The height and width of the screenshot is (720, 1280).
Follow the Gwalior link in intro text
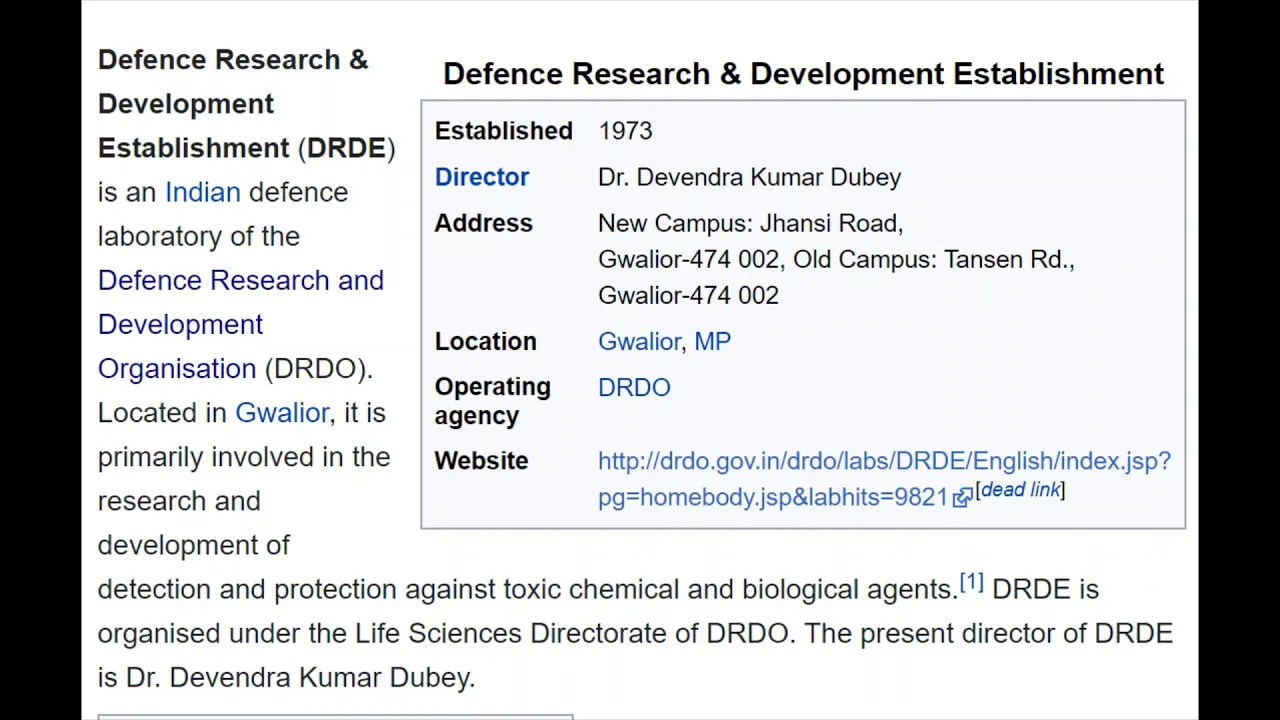[281, 413]
